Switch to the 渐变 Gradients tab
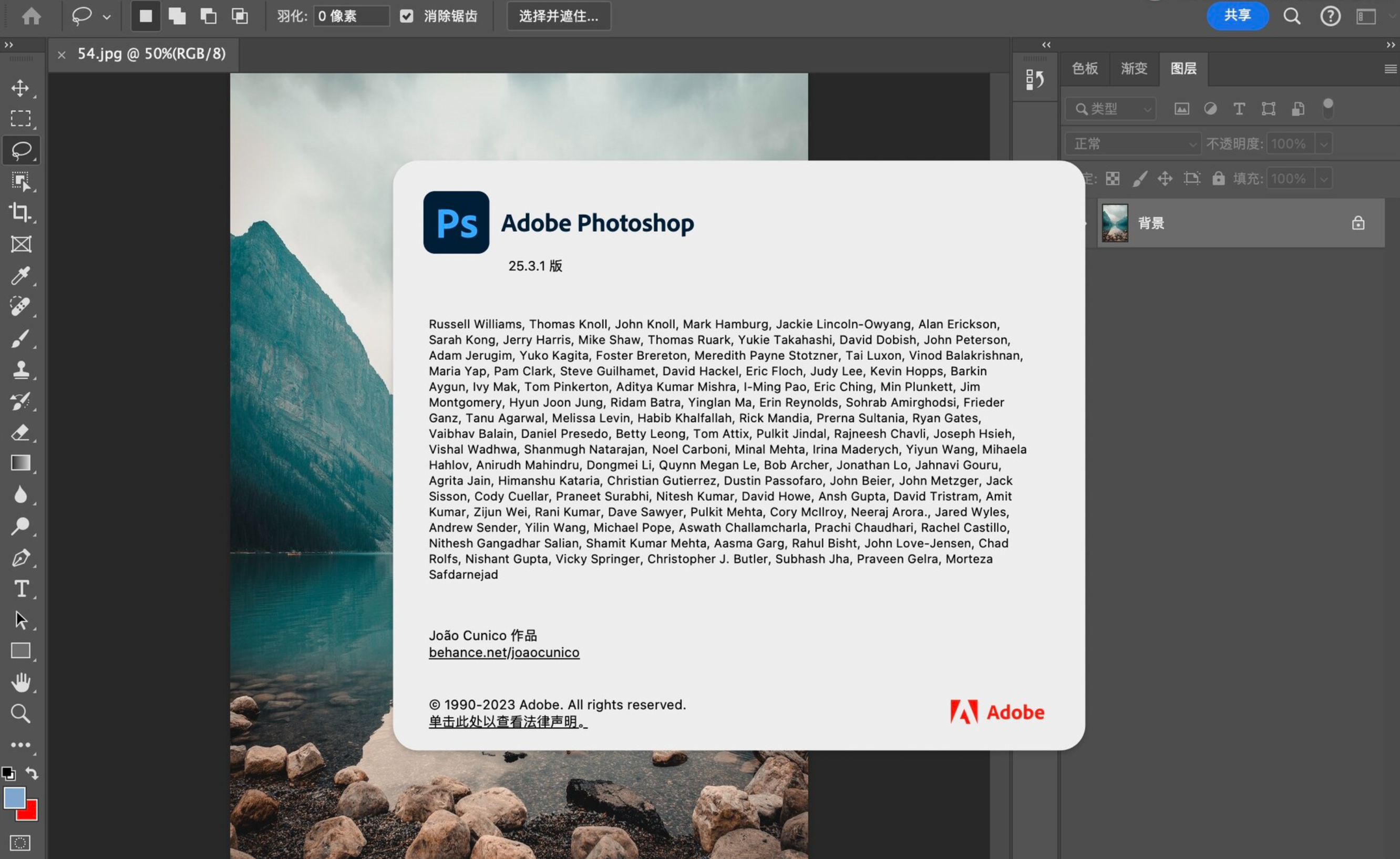The image size is (1400, 859). pos(1134,69)
